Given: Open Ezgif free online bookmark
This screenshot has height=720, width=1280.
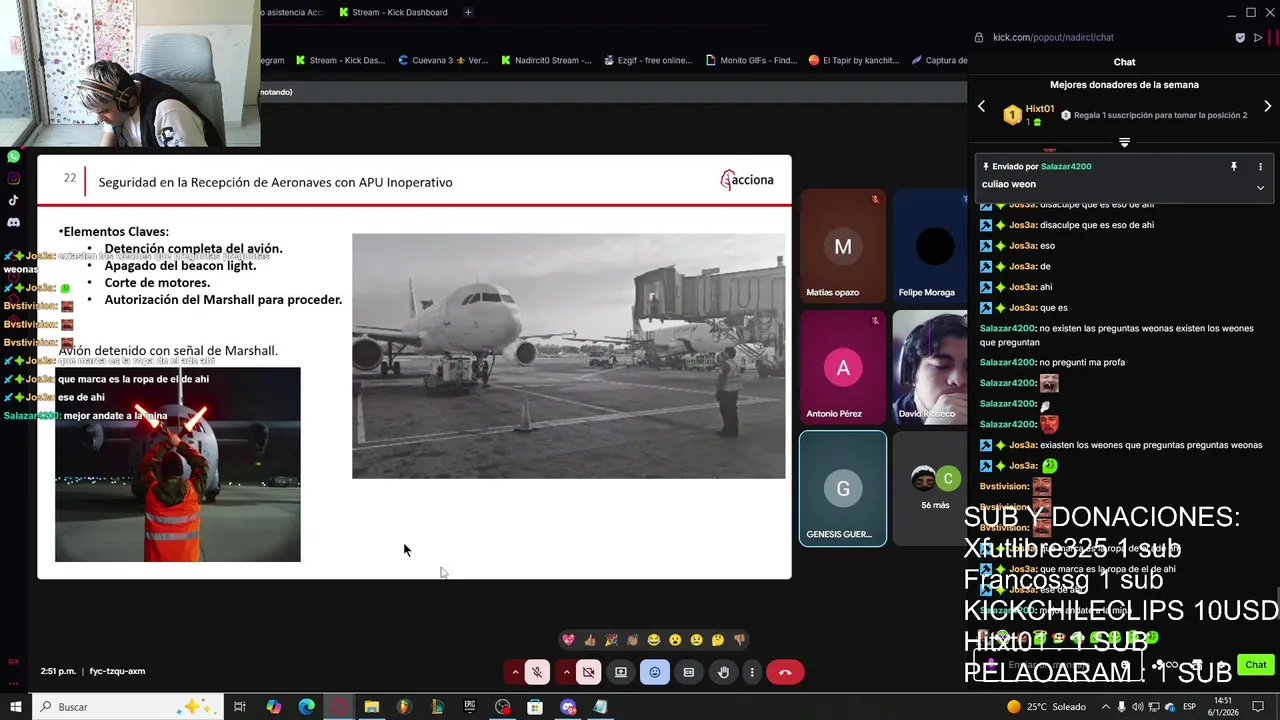Looking at the screenshot, I should pos(648,60).
